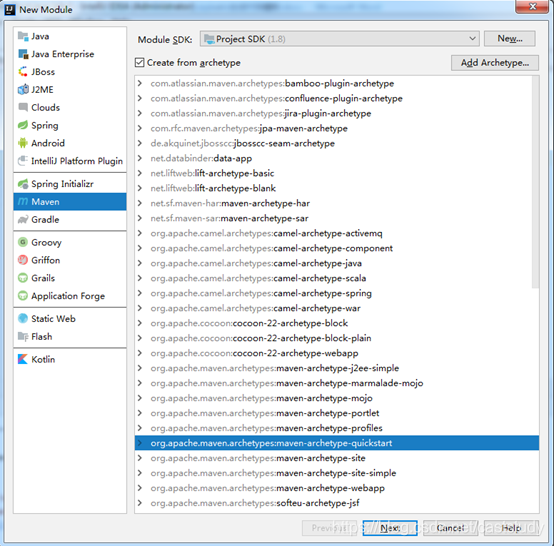Click the New... SDK button
Screen dimensions: 554x546
pos(509,39)
